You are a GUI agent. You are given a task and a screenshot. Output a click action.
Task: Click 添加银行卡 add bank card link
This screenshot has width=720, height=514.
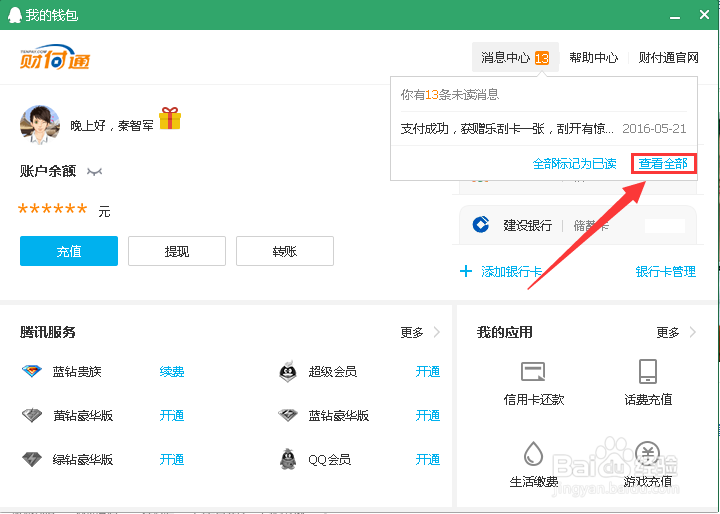(512, 271)
